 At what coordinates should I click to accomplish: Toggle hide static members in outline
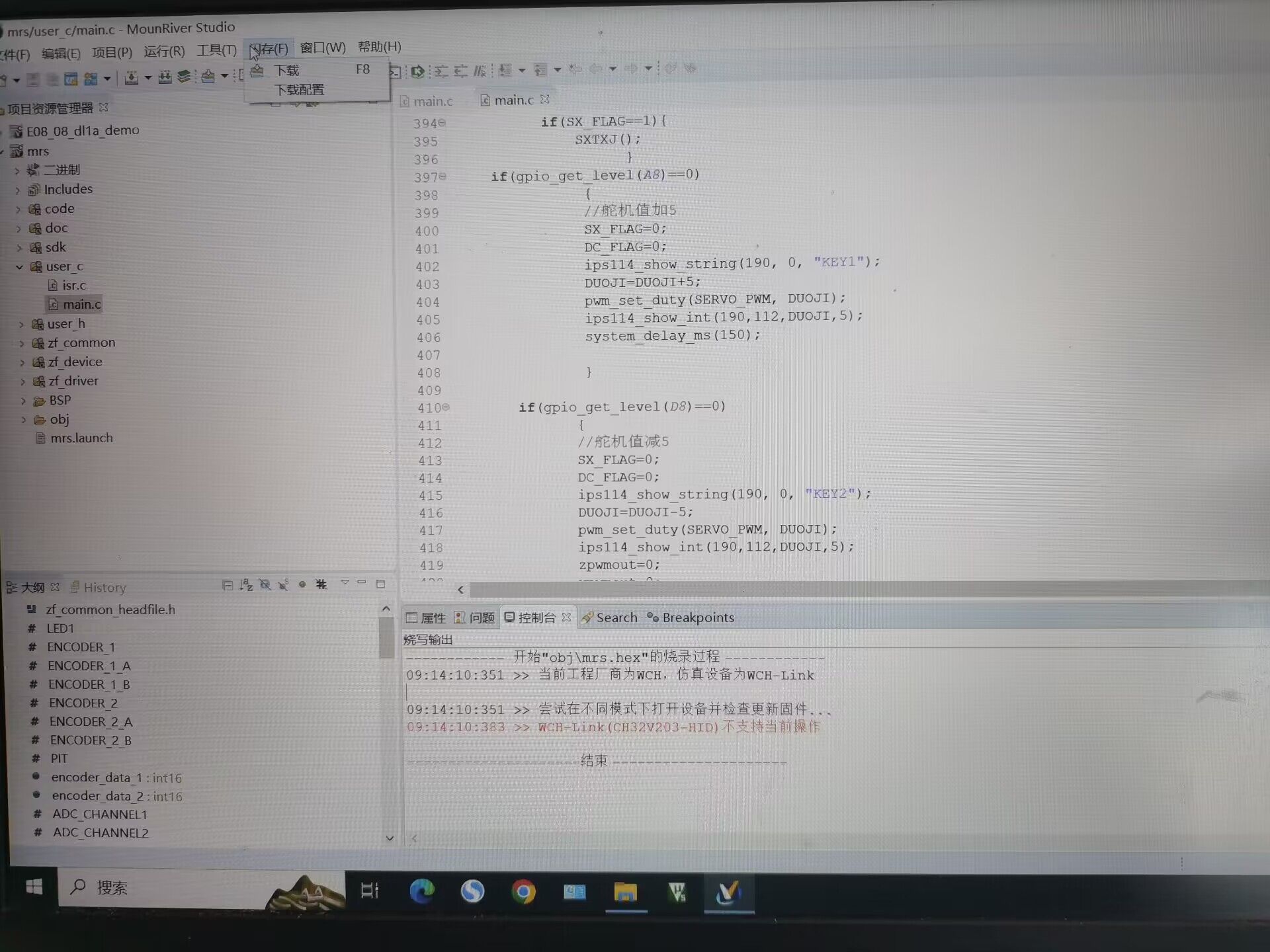tap(284, 585)
